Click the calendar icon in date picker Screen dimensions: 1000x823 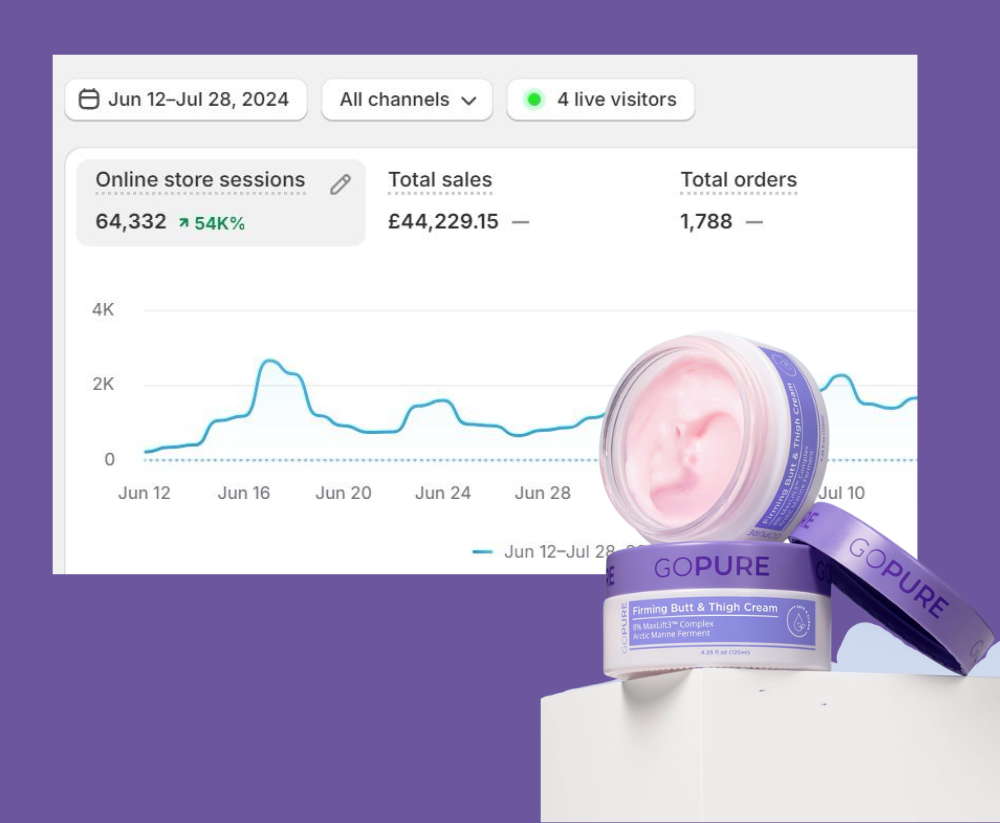pyautogui.click(x=89, y=99)
